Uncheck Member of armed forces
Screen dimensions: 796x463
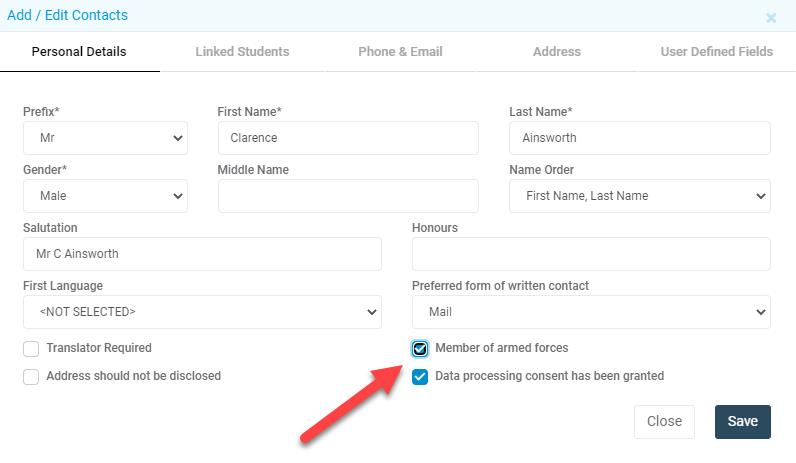[x=420, y=349]
